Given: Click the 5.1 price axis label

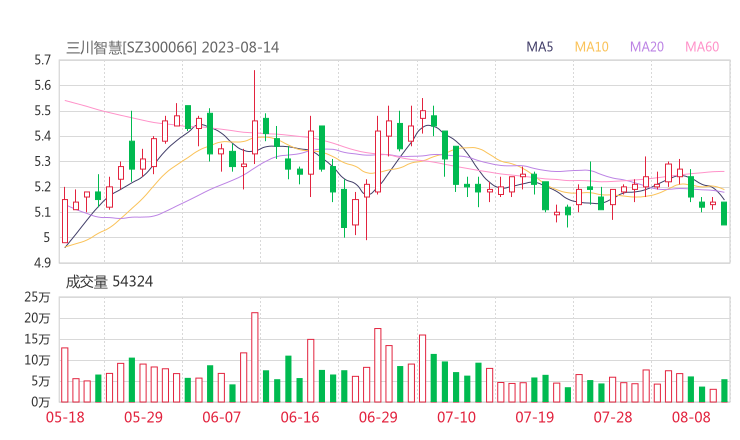Looking at the screenshot, I should click(x=42, y=212).
